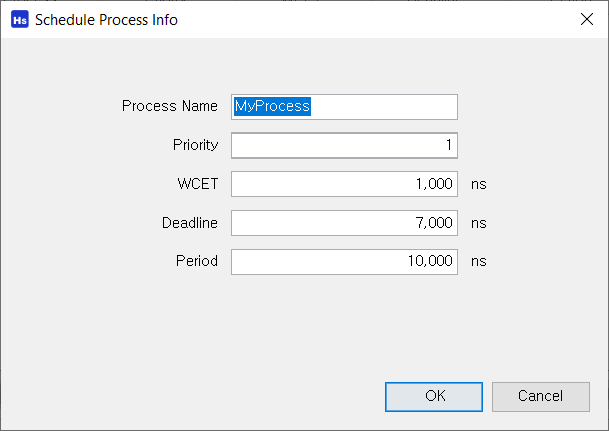This screenshot has width=609, height=431.
Task: Click into the WCET value field
Action: click(x=344, y=184)
